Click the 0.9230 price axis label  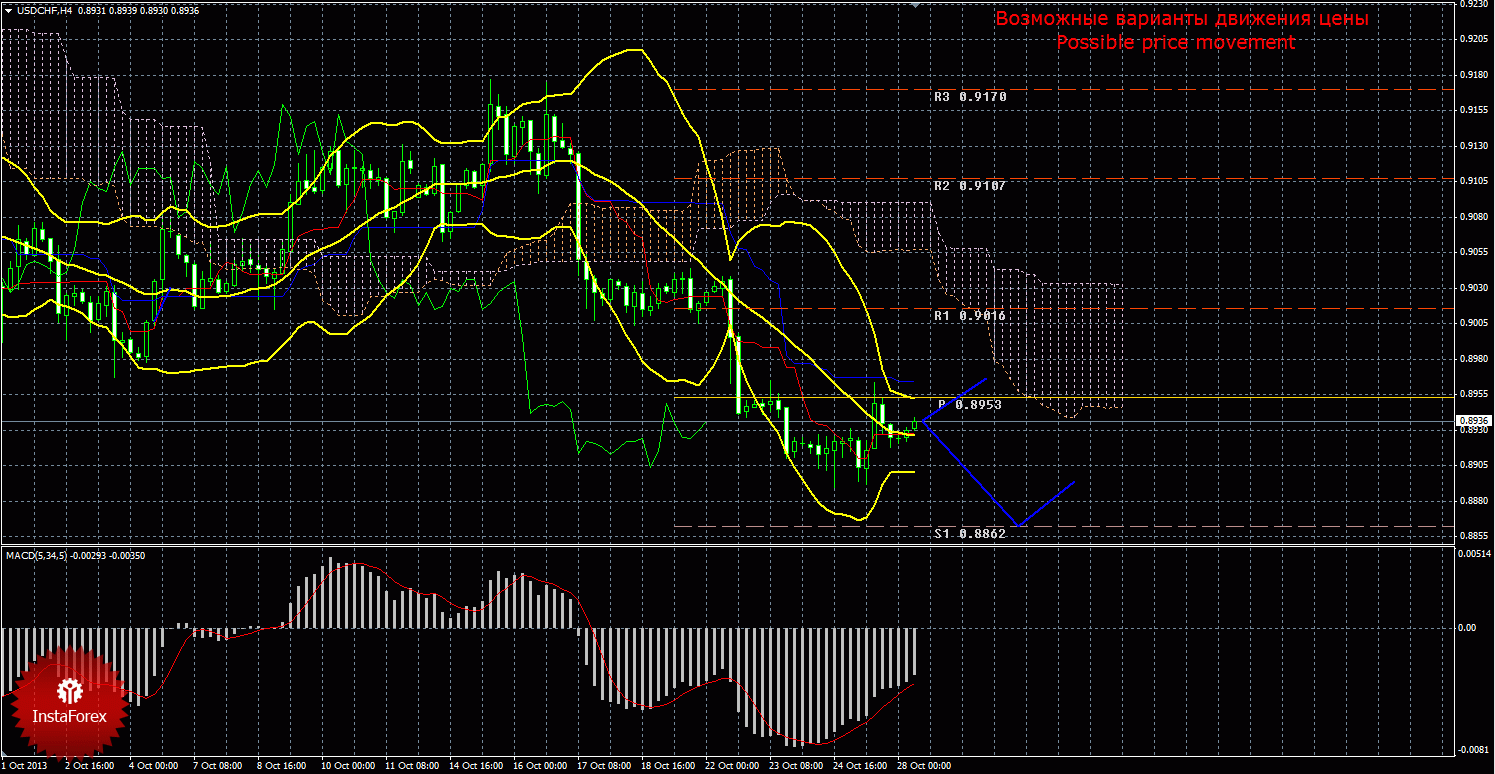1475,3
